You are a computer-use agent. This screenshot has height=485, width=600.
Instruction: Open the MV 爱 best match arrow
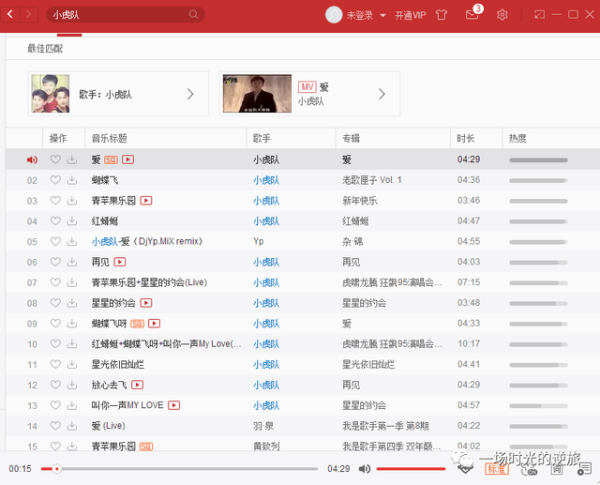(x=381, y=94)
